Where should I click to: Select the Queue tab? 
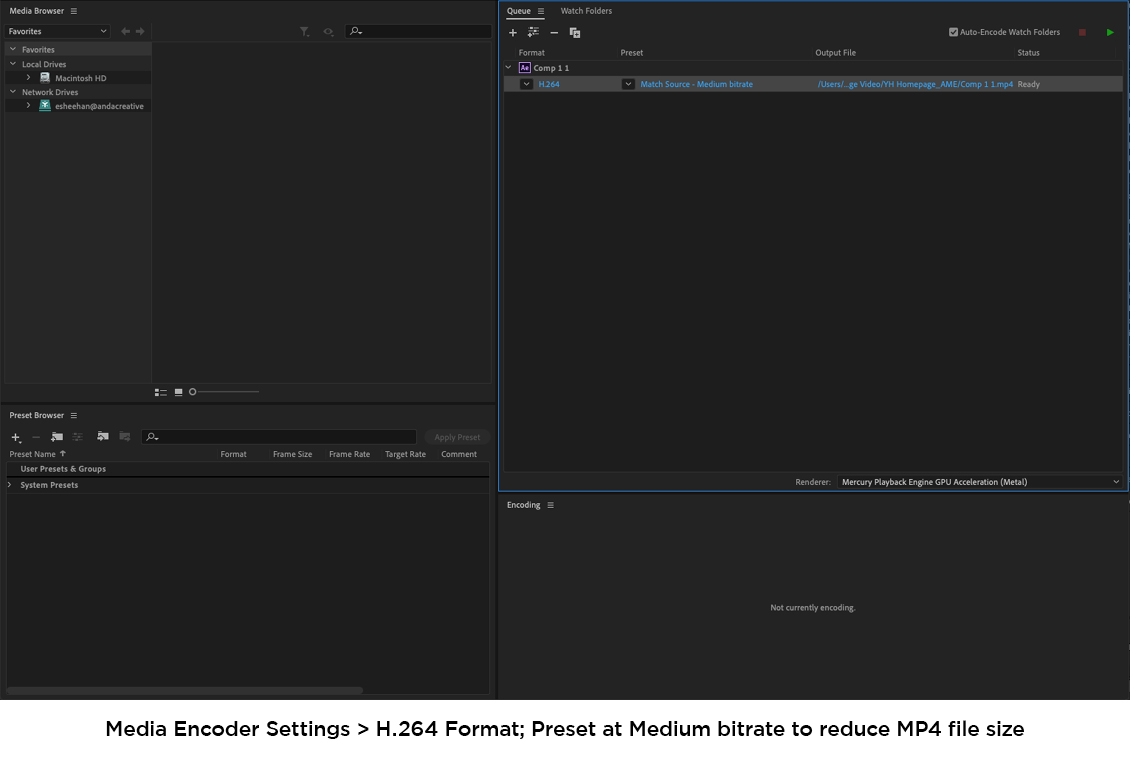pyautogui.click(x=518, y=11)
